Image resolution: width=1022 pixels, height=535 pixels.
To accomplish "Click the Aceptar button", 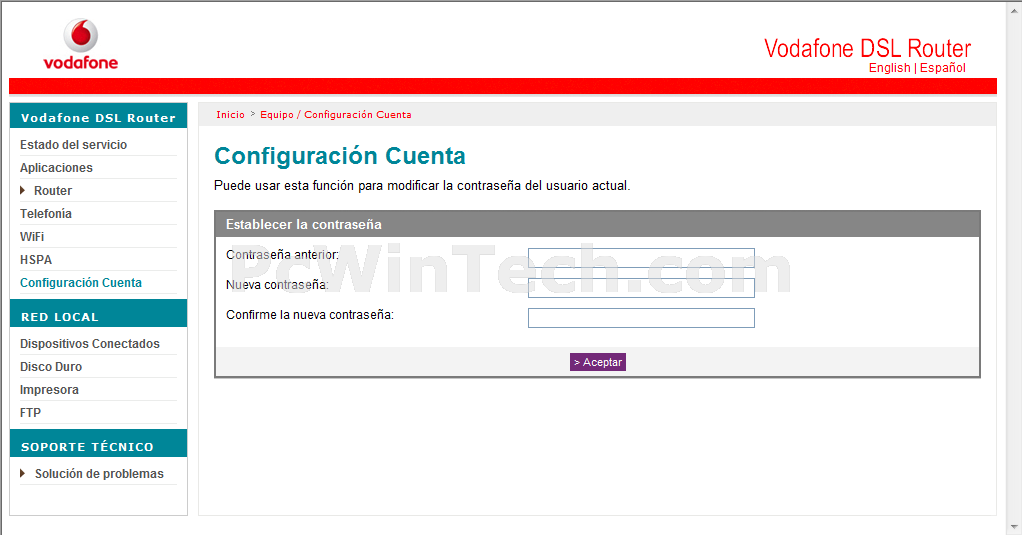I will tap(598, 362).
